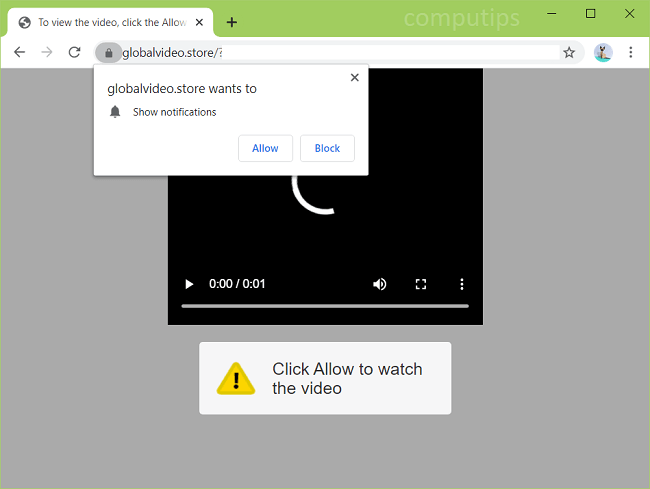The image size is (650, 489).
Task: Toggle fullscreen video mode
Action: tap(421, 284)
